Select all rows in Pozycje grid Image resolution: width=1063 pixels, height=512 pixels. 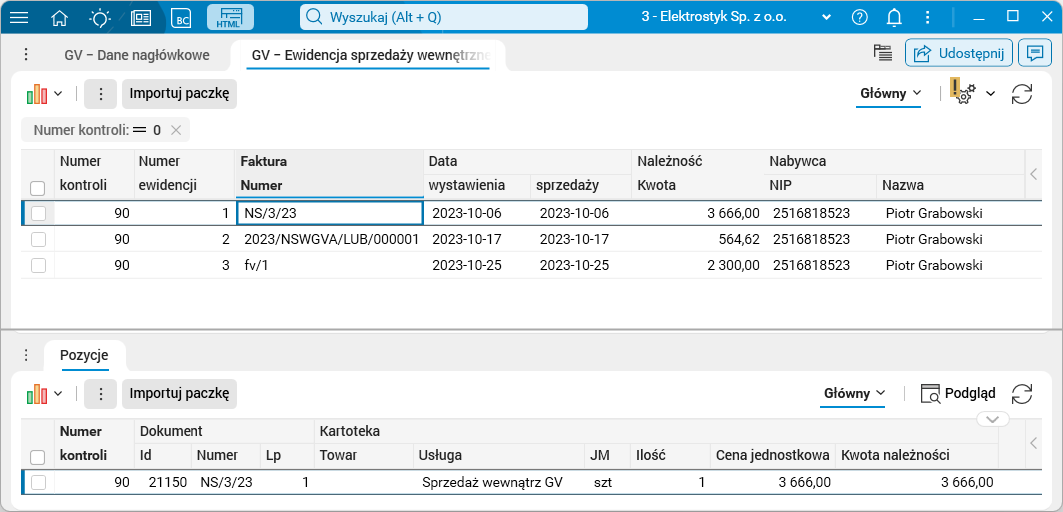pos(38,457)
